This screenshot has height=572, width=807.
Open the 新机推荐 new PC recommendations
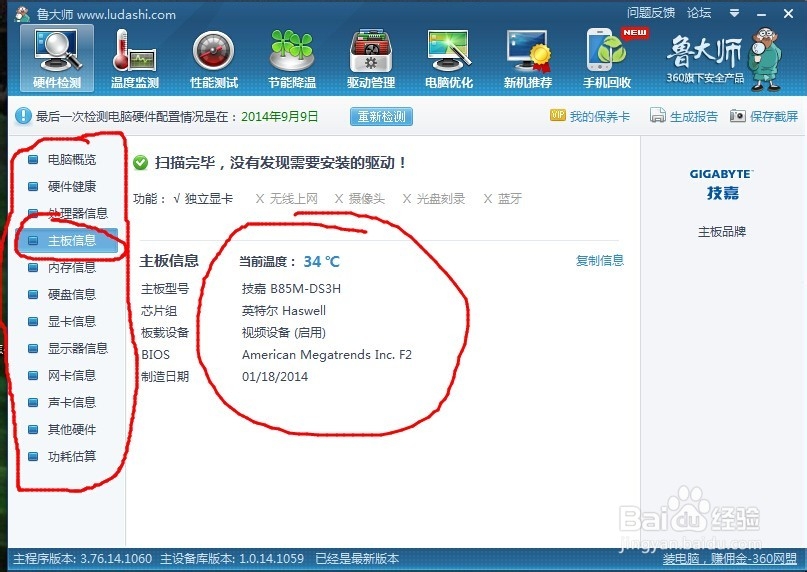click(528, 58)
